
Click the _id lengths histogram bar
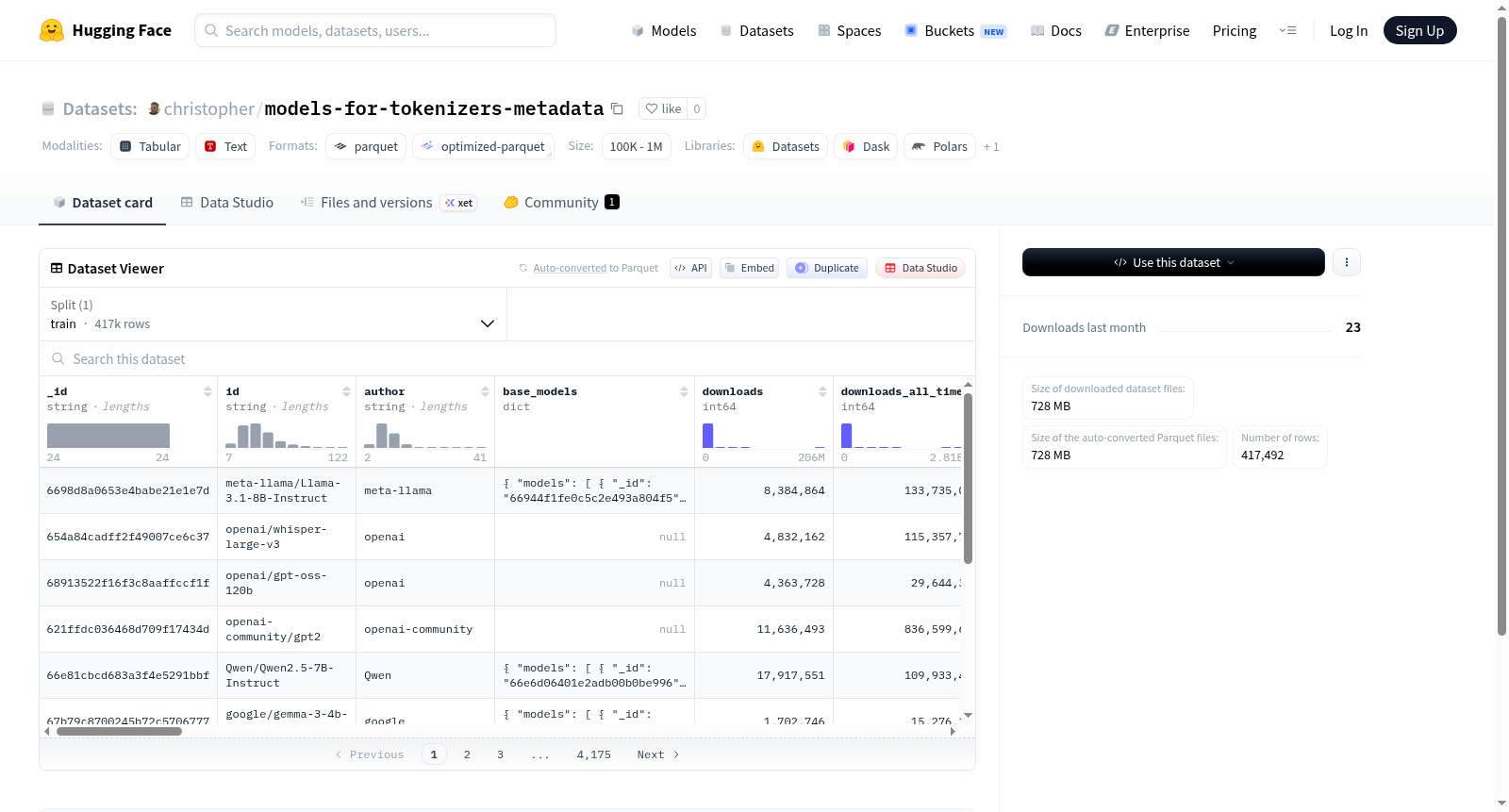pos(108,436)
